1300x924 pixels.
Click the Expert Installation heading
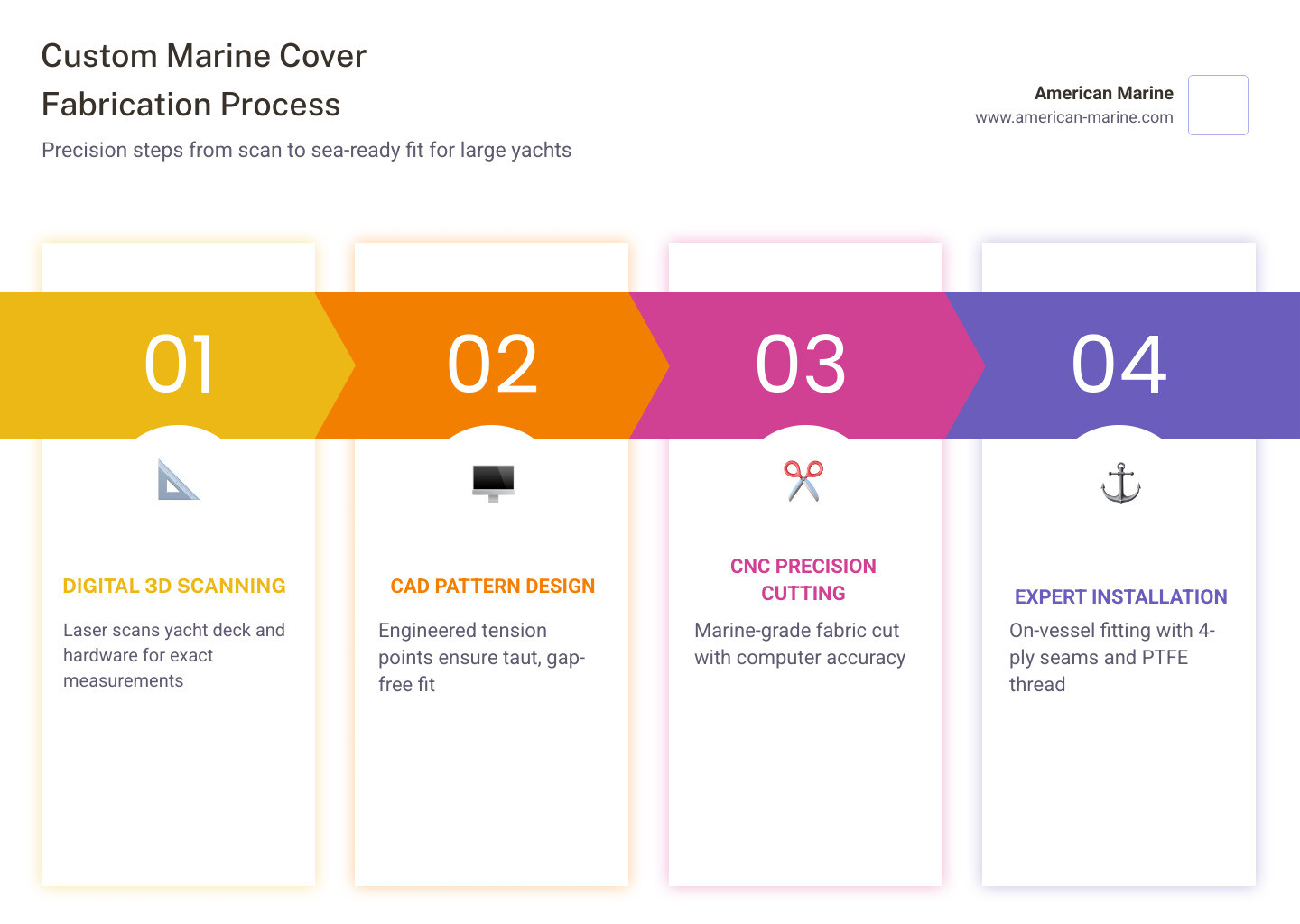1120,597
